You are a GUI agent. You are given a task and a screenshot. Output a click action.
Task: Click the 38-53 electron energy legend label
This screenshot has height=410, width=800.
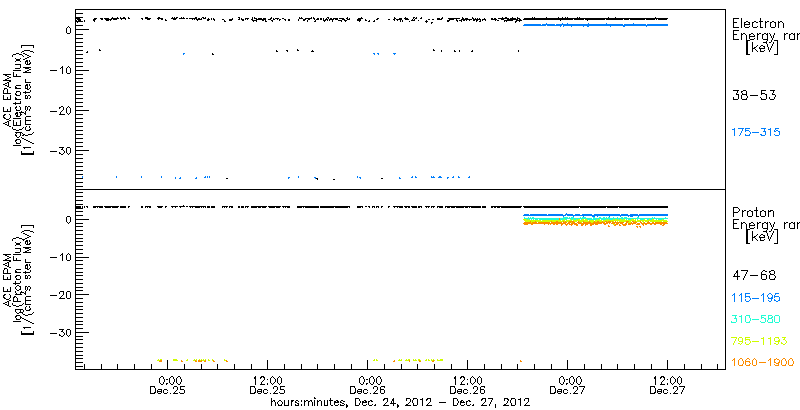(754, 95)
